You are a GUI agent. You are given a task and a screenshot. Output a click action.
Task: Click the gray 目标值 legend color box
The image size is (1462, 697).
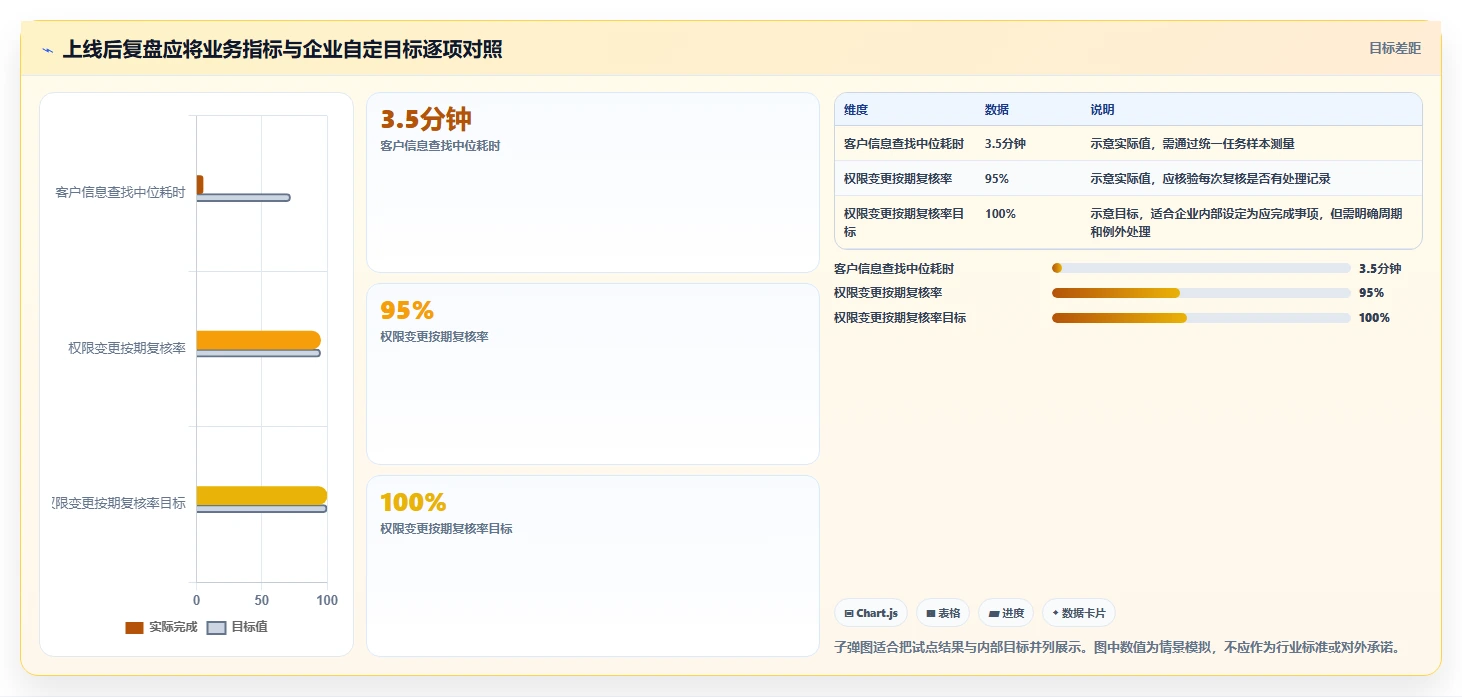(216, 627)
